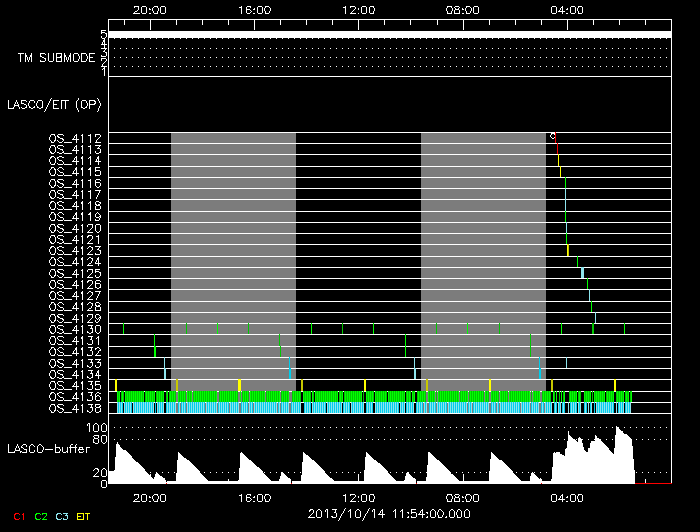Click the 04:00 label on top axis
The height and width of the screenshot is (532, 700).
coord(567,10)
